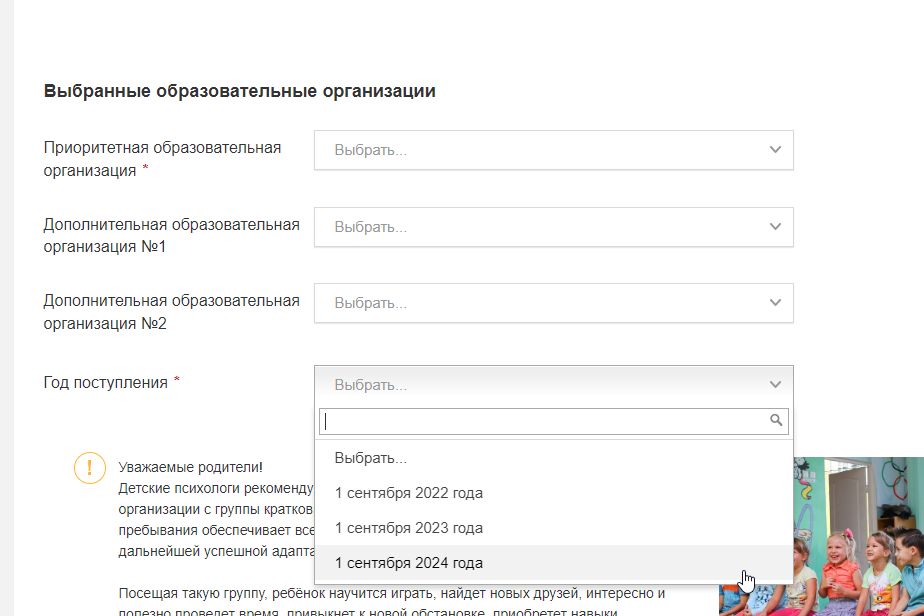Click the text Уважаемые родители!
This screenshot has height=616, width=924.
coord(190,467)
